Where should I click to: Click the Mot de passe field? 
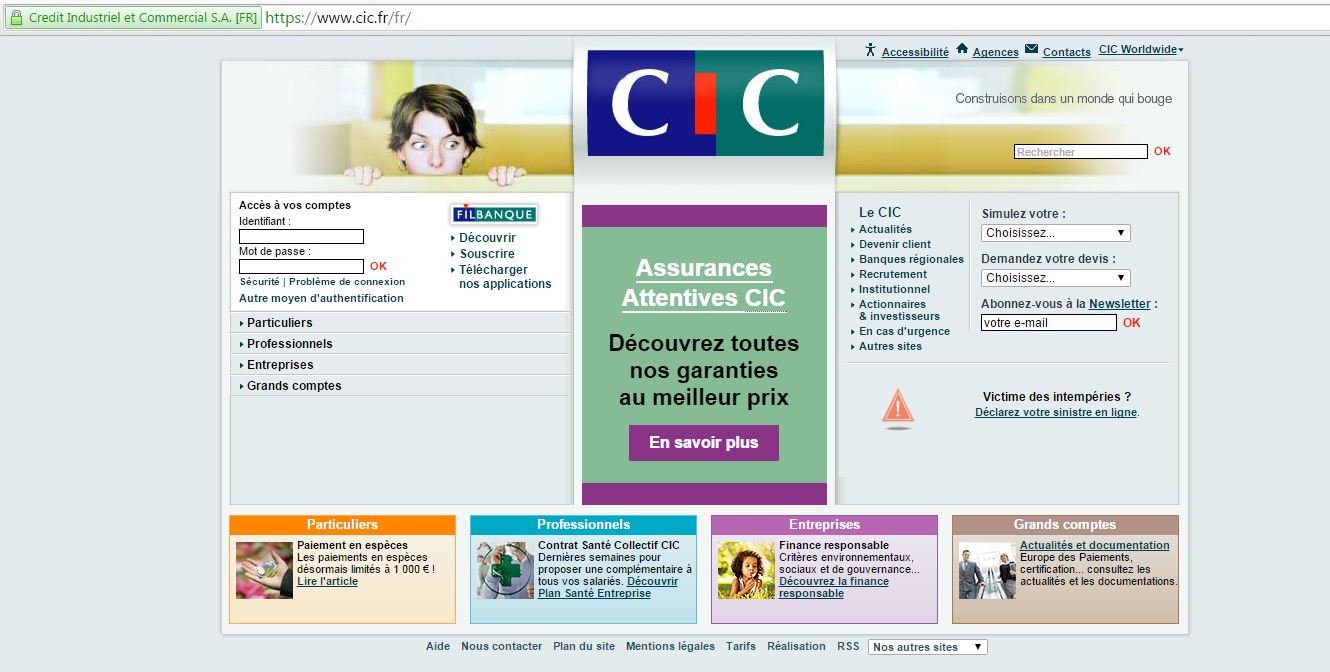(301, 267)
